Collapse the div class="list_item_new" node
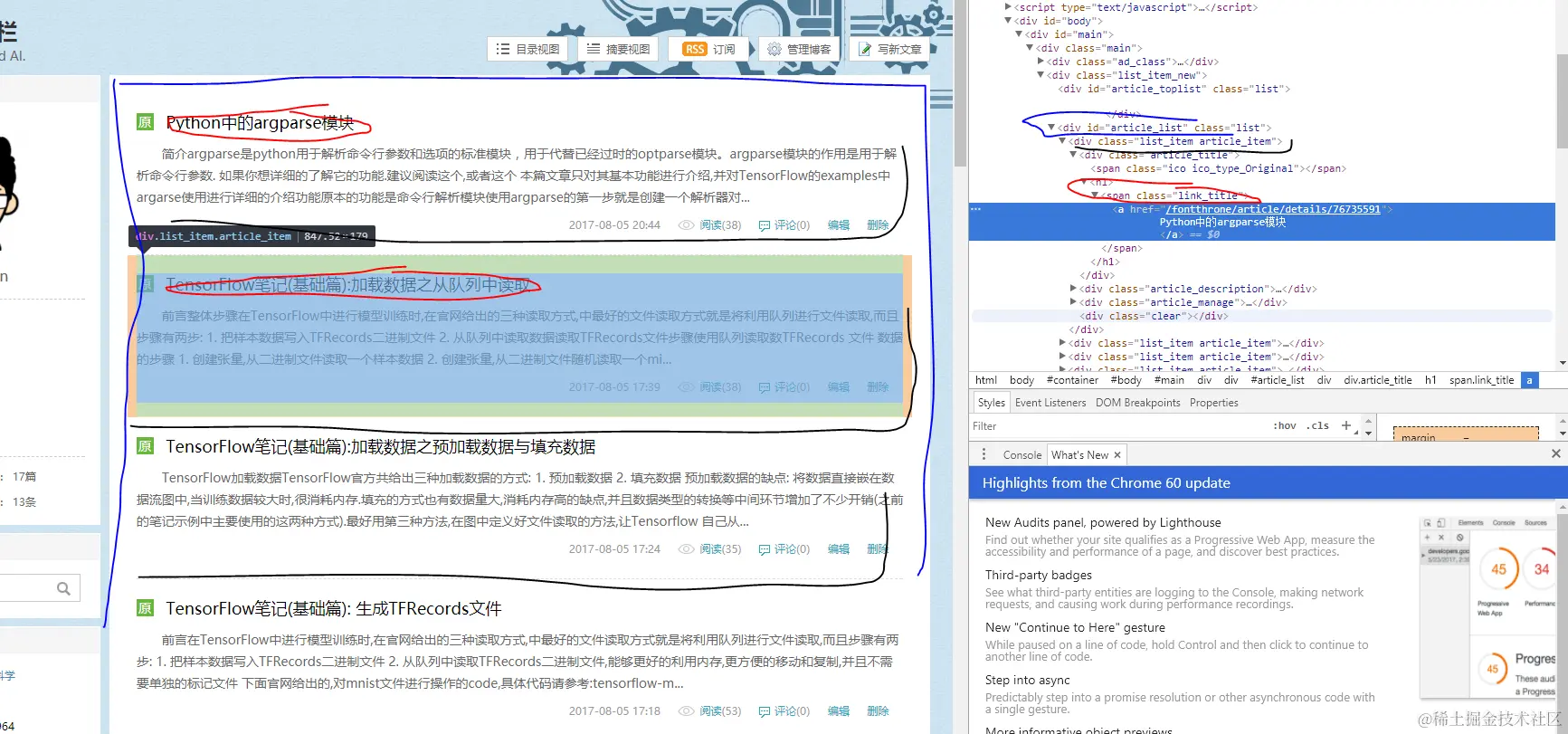 pyautogui.click(x=1041, y=75)
